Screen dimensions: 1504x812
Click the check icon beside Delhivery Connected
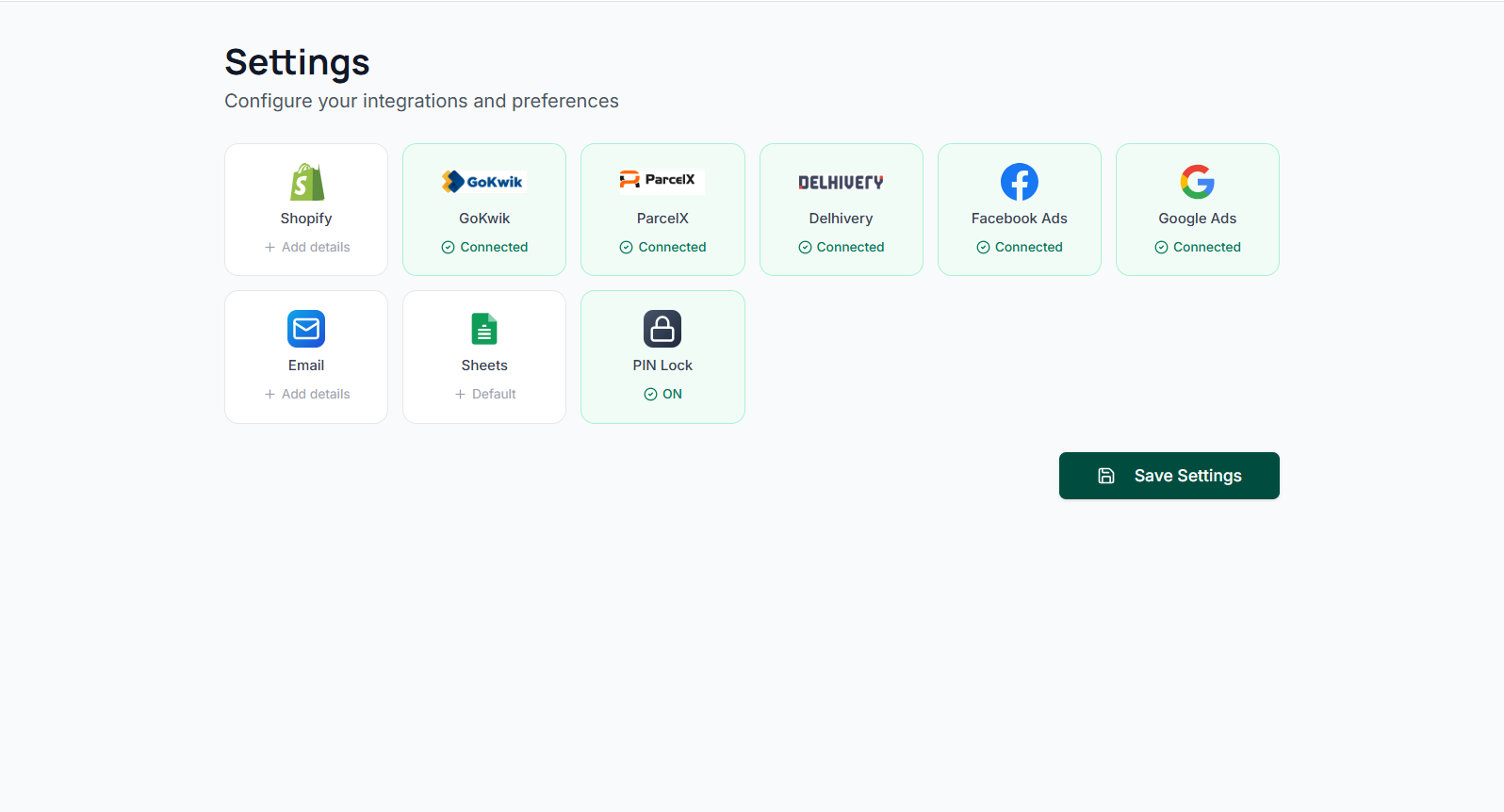tap(805, 248)
